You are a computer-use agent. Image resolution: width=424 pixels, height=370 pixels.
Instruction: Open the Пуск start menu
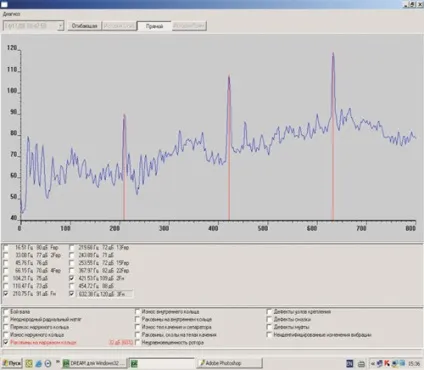point(12,363)
